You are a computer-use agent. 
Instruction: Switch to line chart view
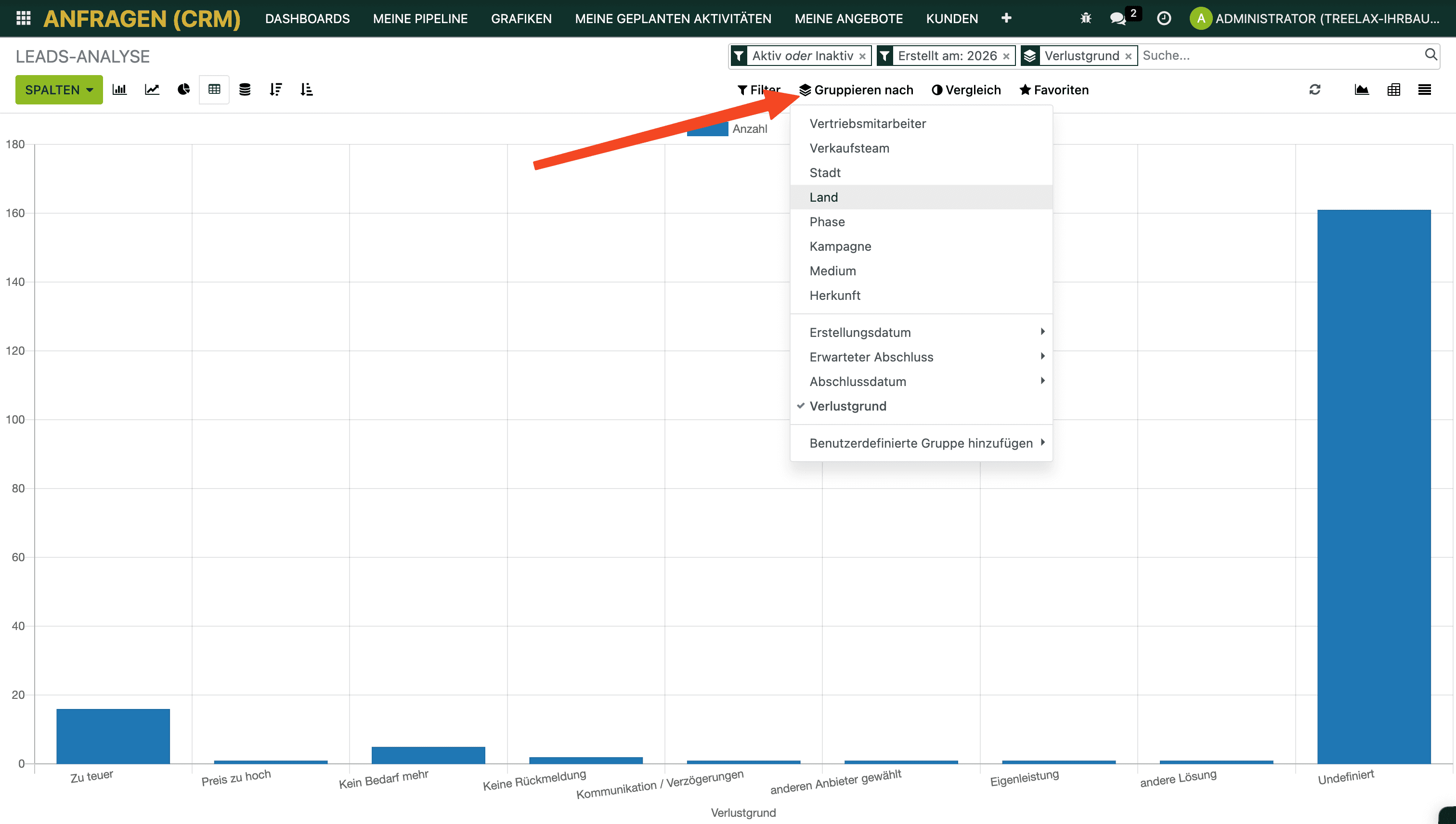(x=152, y=90)
